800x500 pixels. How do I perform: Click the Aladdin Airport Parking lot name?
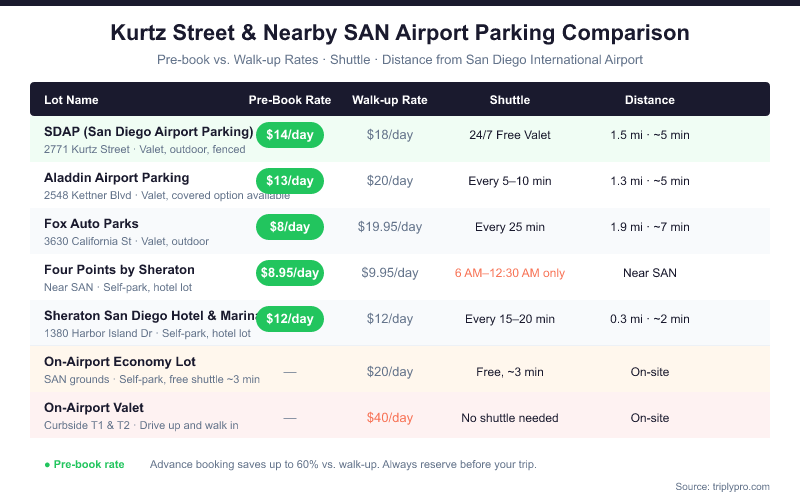116,178
